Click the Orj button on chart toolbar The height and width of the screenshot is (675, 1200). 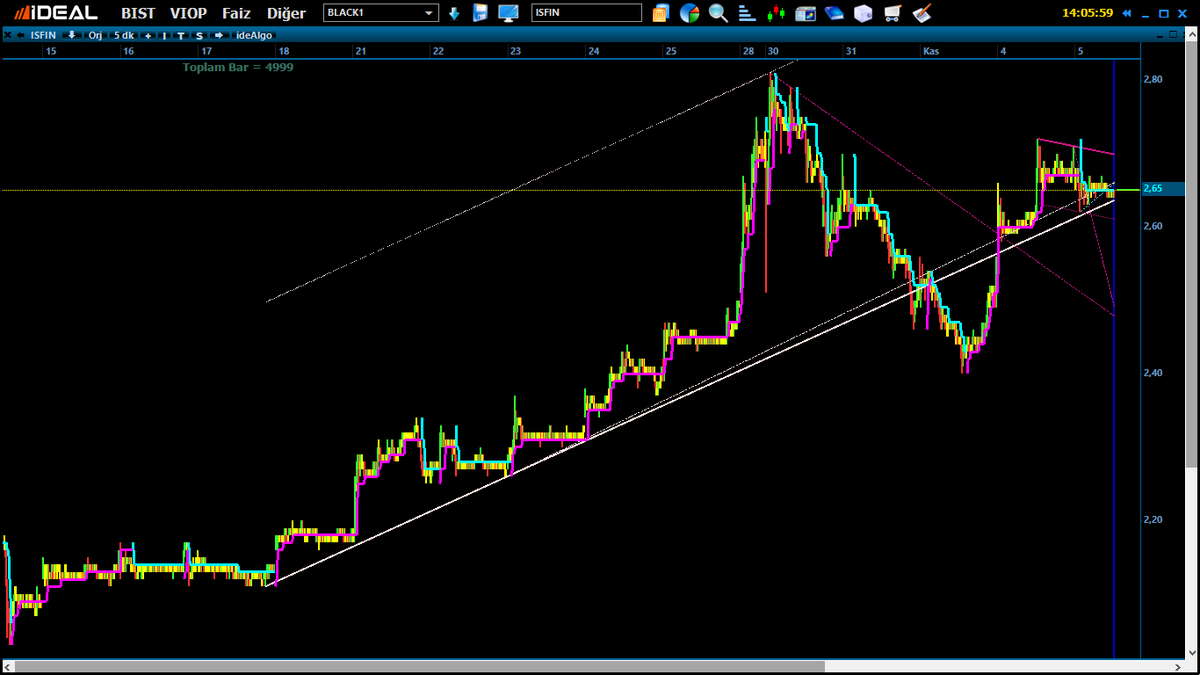coord(95,35)
